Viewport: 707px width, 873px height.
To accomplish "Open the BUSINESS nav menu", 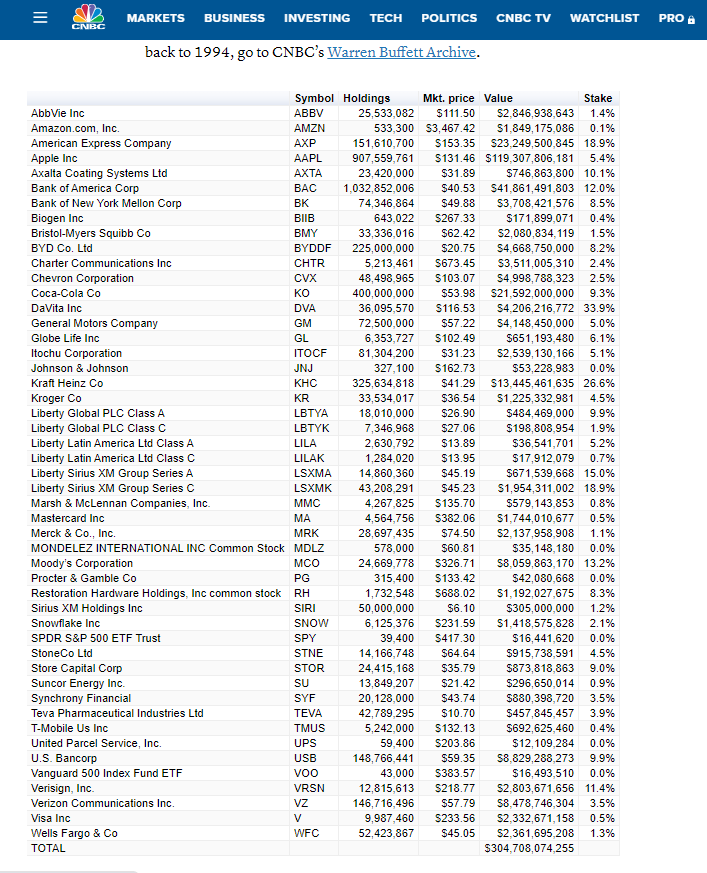I will 234,18.
